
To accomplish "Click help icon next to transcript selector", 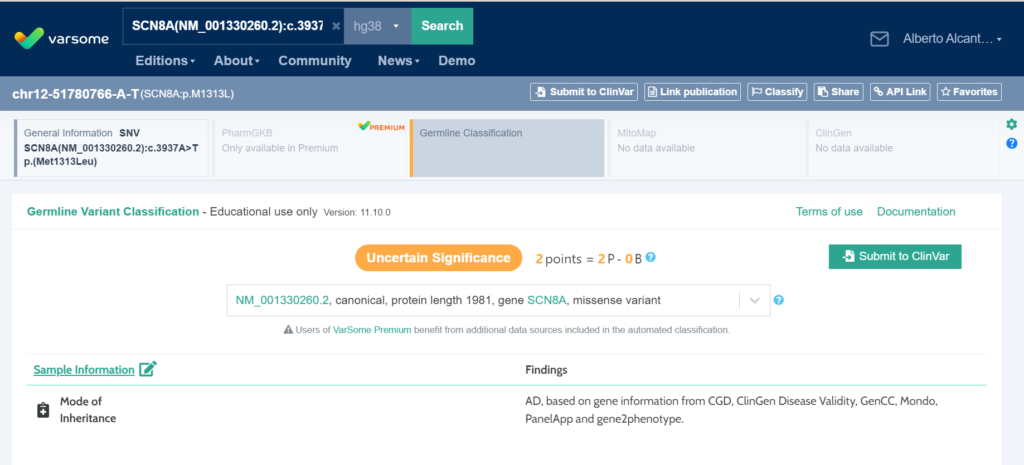I will pos(779,300).
